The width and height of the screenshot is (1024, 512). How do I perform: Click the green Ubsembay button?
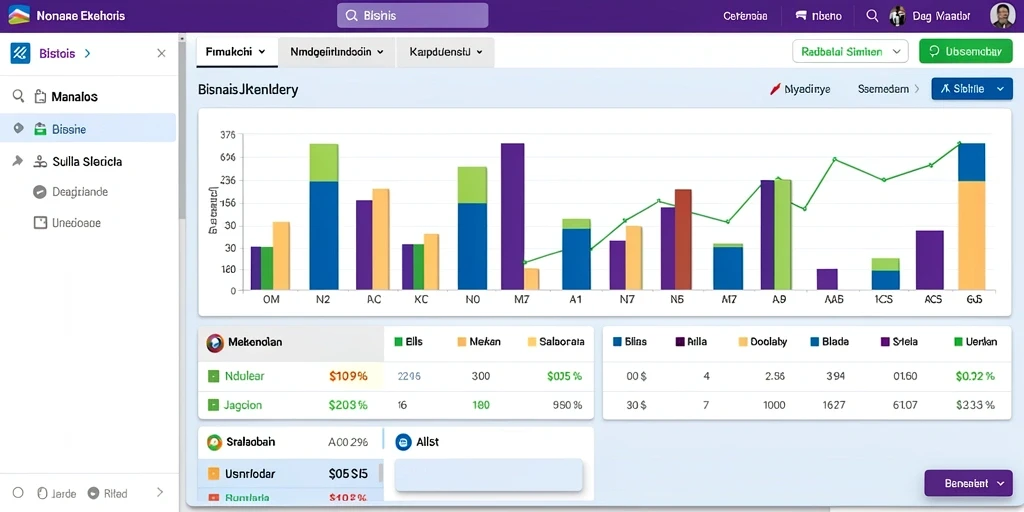(965, 51)
